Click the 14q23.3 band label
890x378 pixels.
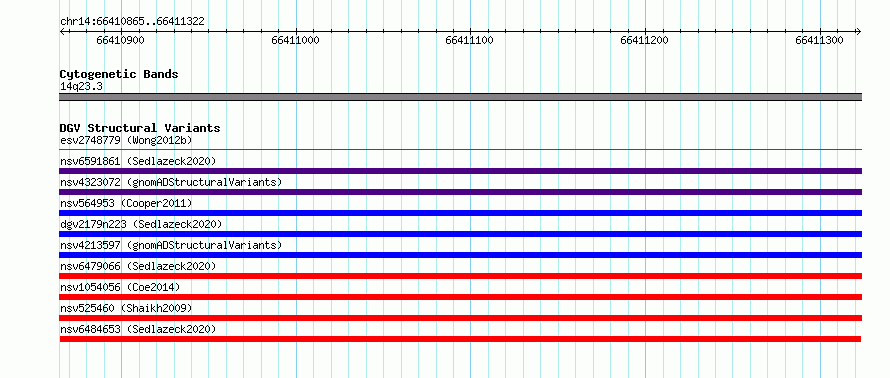[x=81, y=87]
